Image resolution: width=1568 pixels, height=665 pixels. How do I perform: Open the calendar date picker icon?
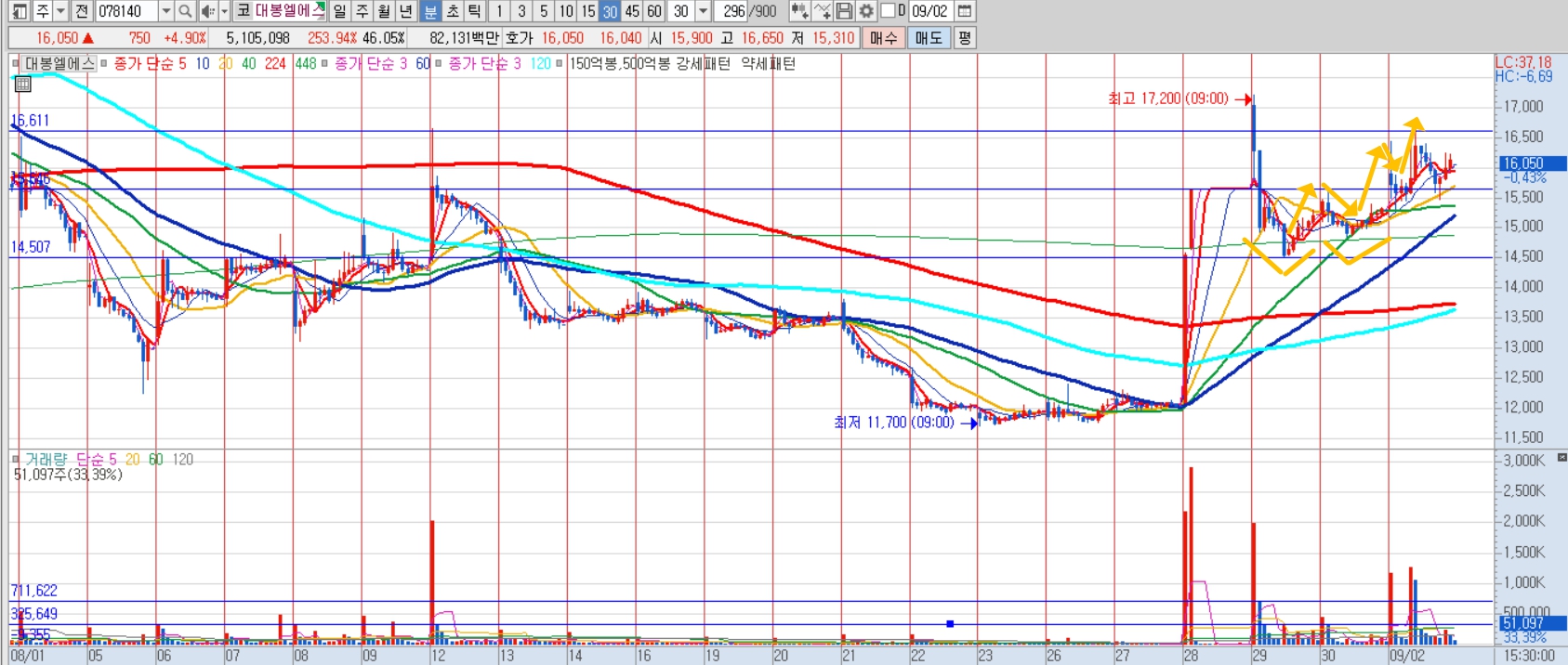pos(965,11)
